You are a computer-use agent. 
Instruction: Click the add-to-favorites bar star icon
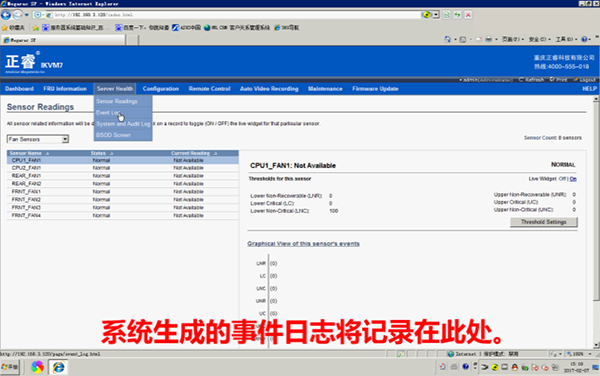tap(36, 28)
